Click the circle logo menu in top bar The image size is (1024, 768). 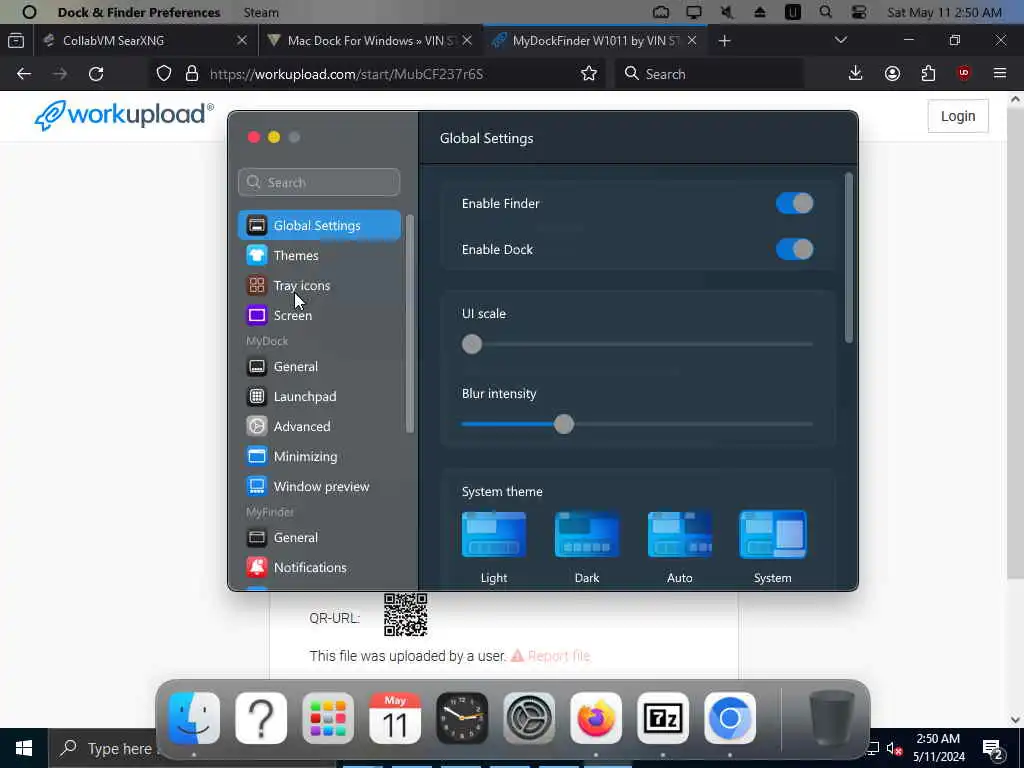pyautogui.click(x=29, y=12)
